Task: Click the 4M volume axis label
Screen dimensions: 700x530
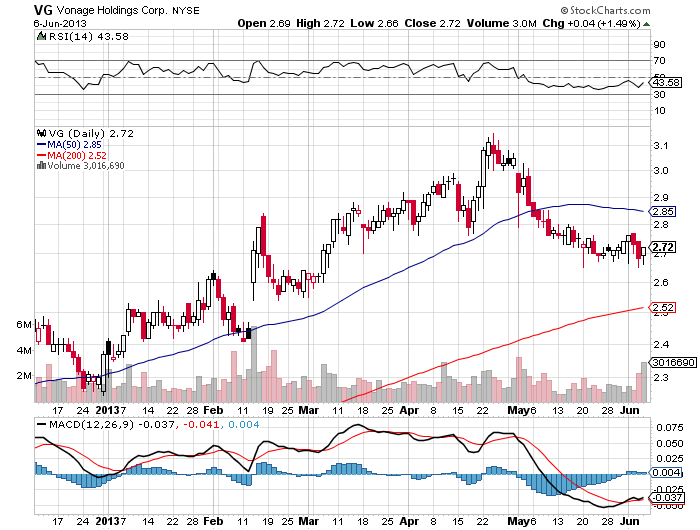Action: click(x=24, y=351)
